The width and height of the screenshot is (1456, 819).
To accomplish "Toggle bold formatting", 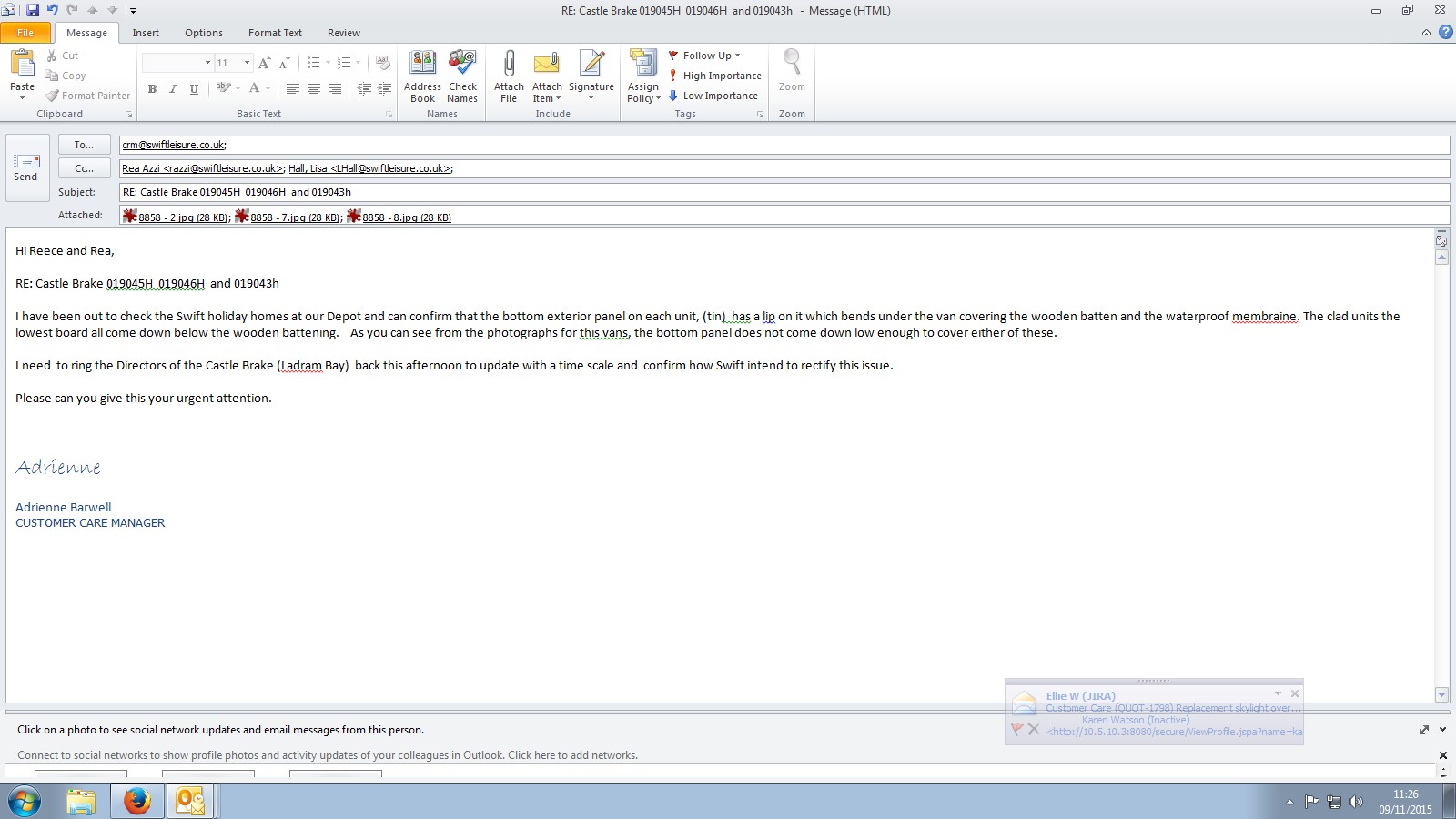I will [x=152, y=88].
